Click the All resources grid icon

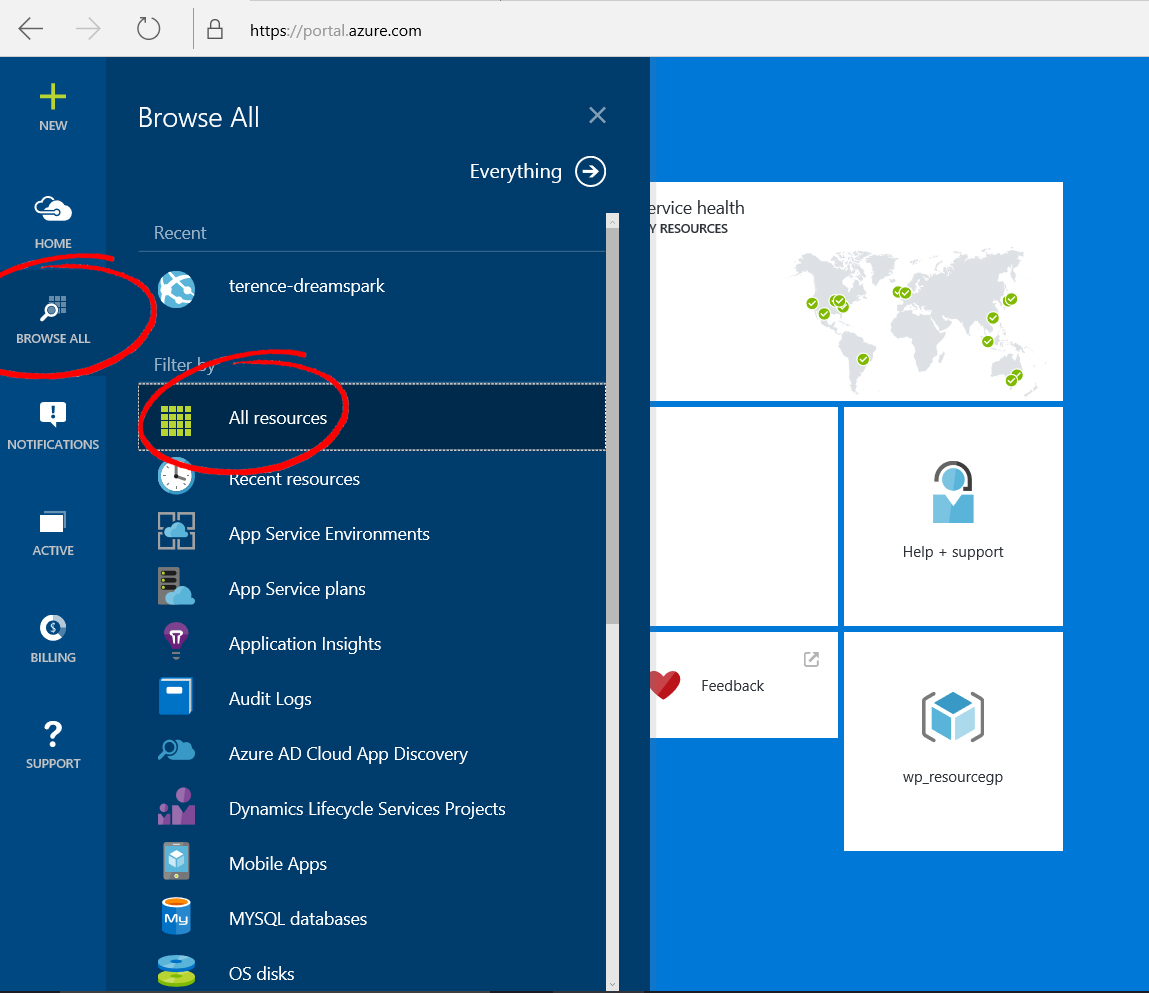[x=176, y=421]
